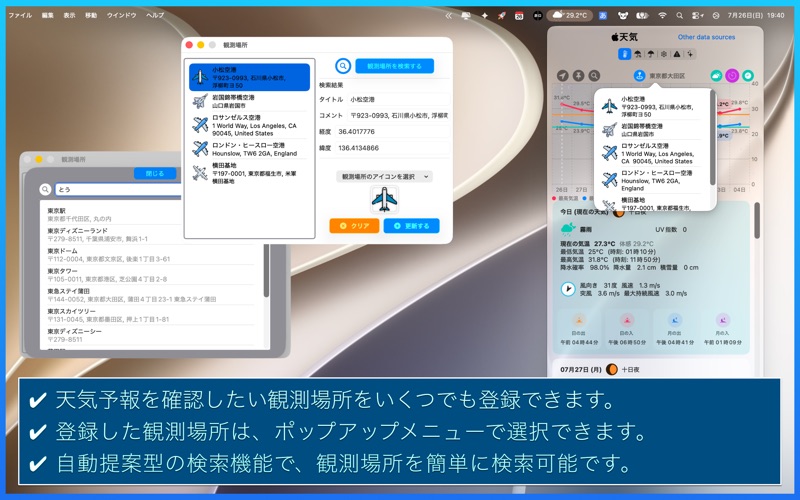800x500 pixels.
Task: Click the green cloud-sun icon in weather panel
Action: (x=716, y=76)
